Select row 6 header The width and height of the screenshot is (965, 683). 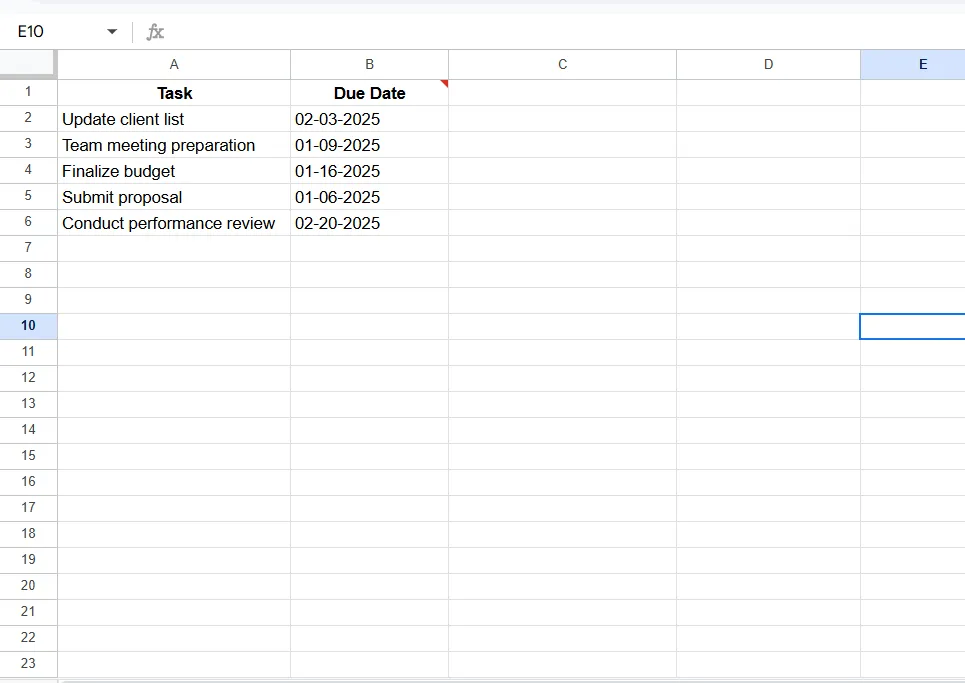[28, 222]
